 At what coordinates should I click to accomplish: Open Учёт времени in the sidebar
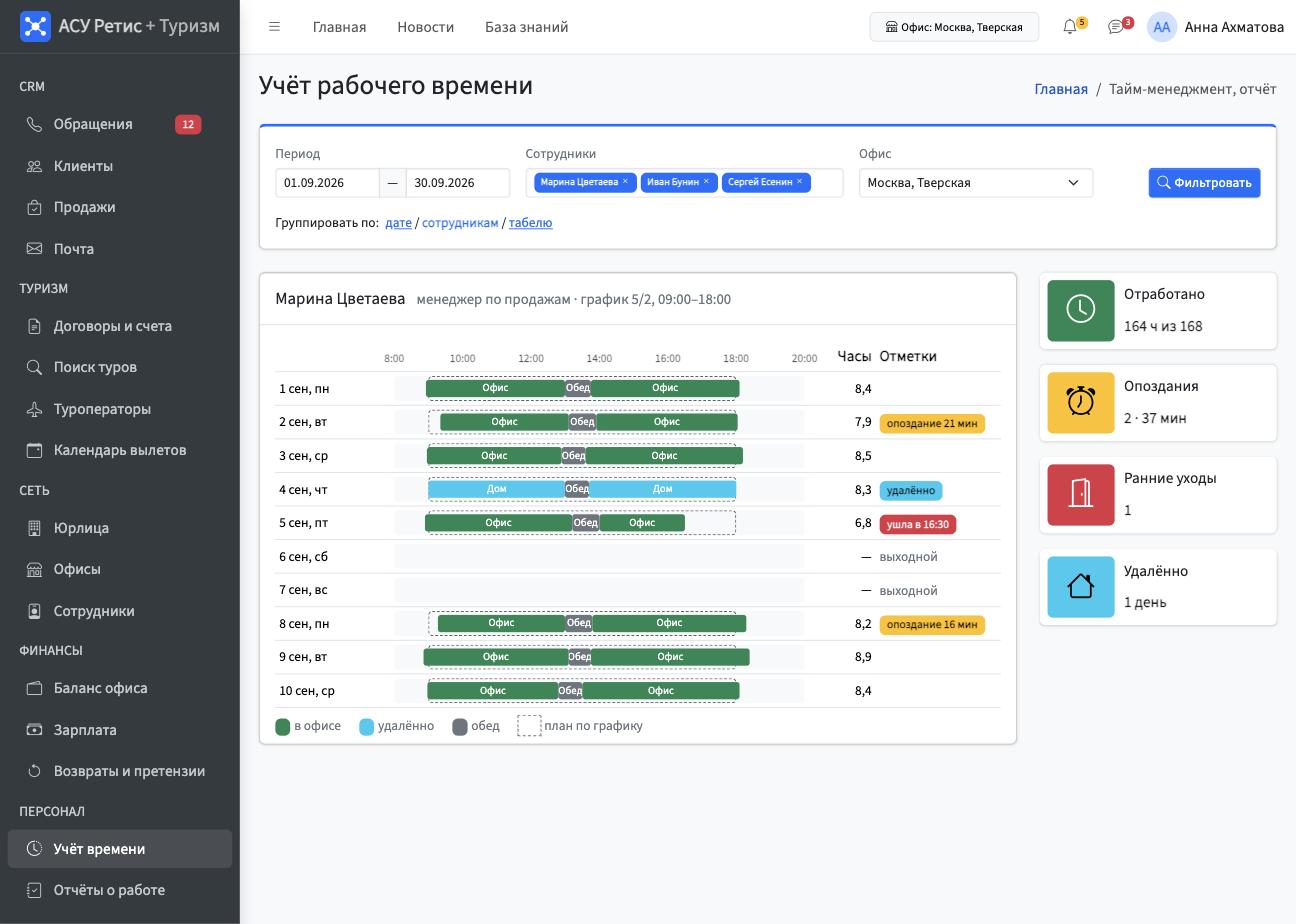(120, 849)
